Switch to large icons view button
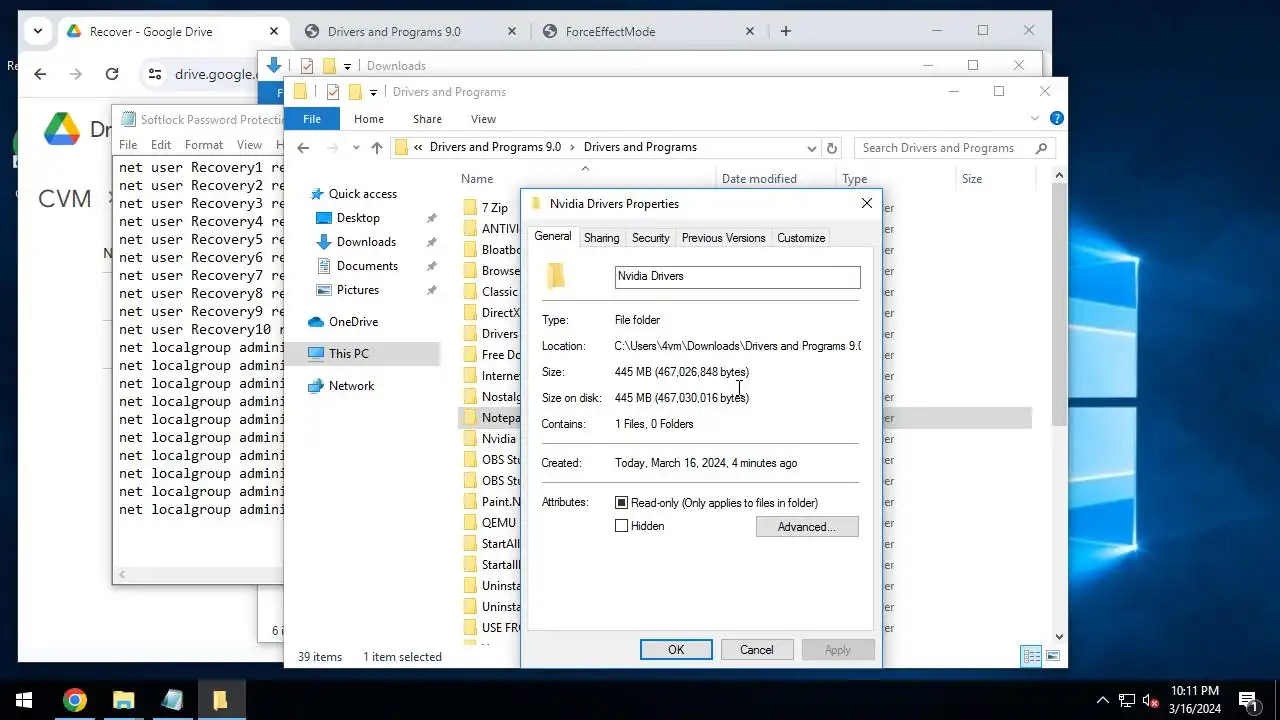Screen dimensions: 1280x720 [x=1052, y=656]
